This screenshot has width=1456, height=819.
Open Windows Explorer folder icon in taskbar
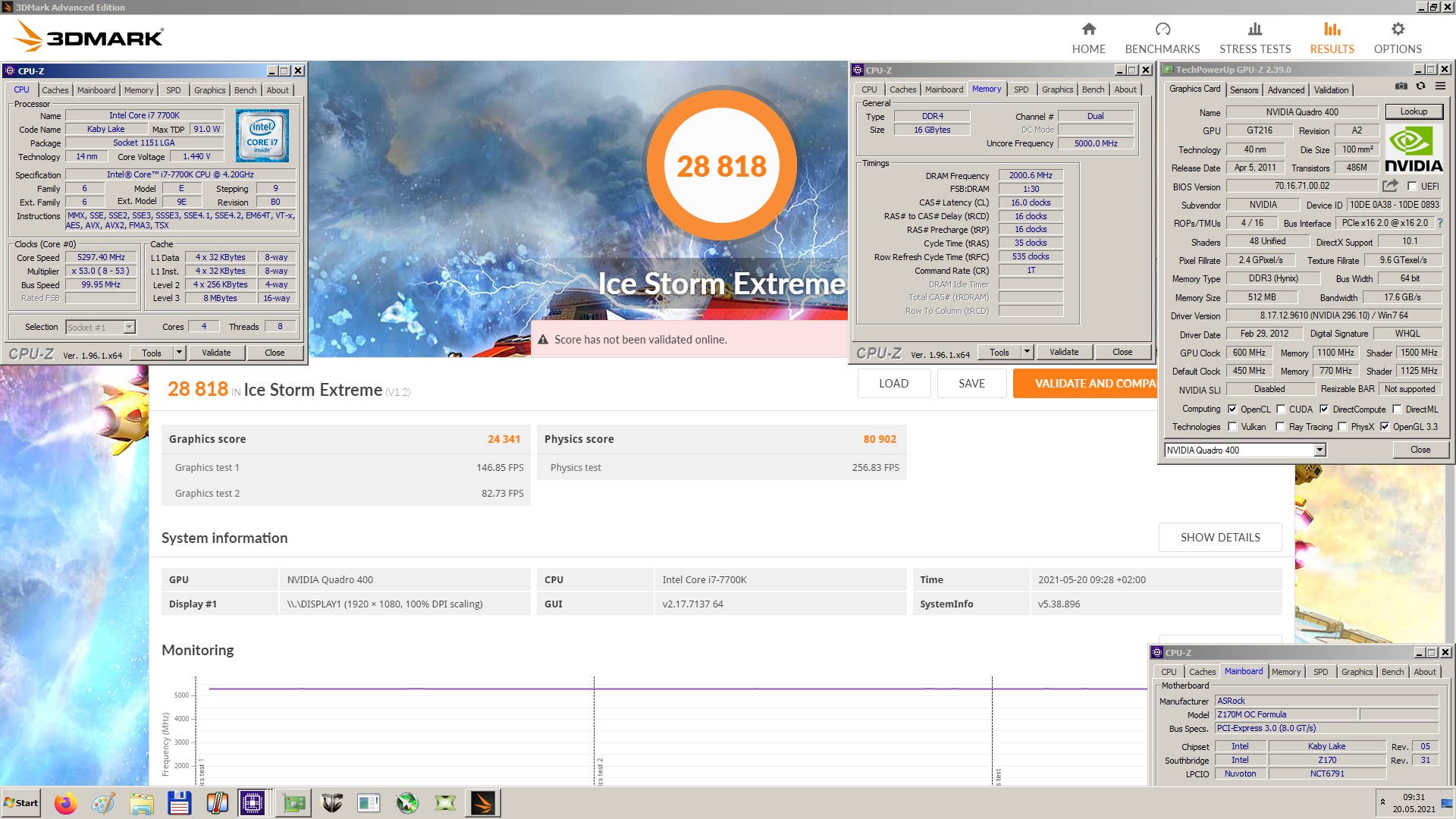click(141, 803)
